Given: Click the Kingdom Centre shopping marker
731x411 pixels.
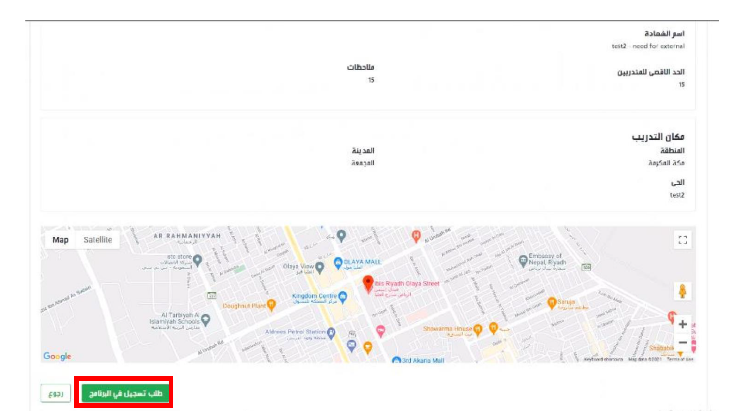Looking at the screenshot, I should click(x=343, y=296).
